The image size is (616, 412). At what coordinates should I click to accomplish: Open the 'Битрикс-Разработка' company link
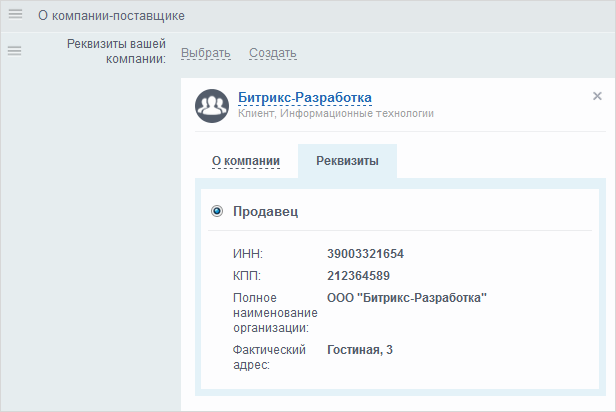pyautogui.click(x=305, y=97)
